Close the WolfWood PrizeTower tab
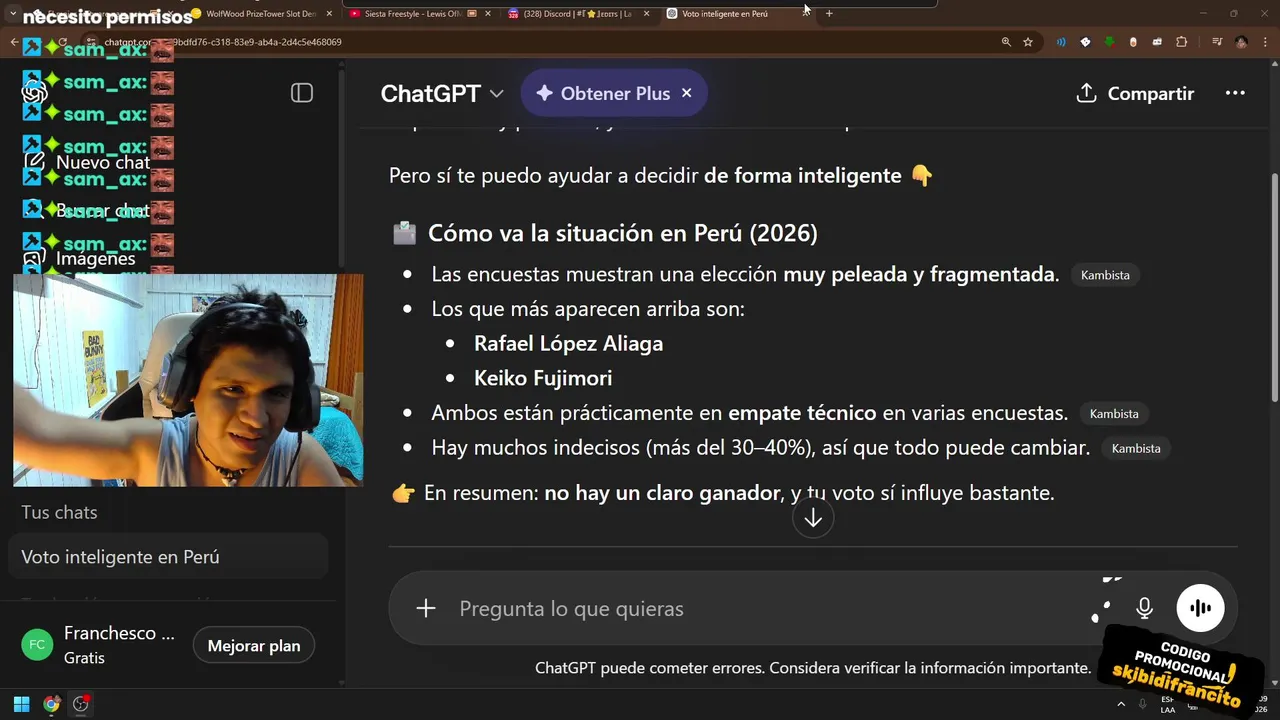Screen dimensions: 1280x720 click(329, 14)
